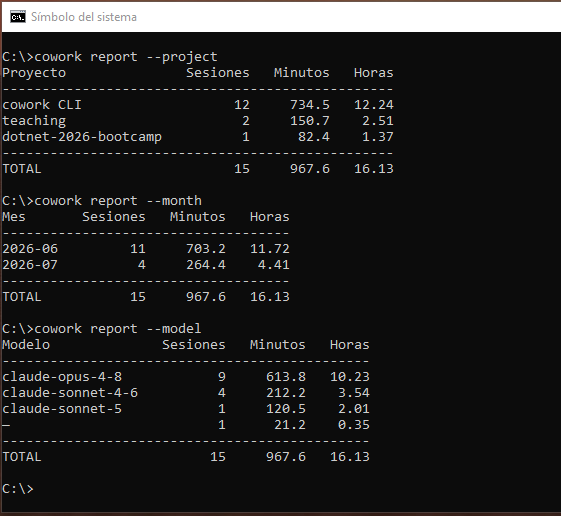Select the 703.2 minutes value
This screenshot has width=561, height=516.
click(206, 249)
